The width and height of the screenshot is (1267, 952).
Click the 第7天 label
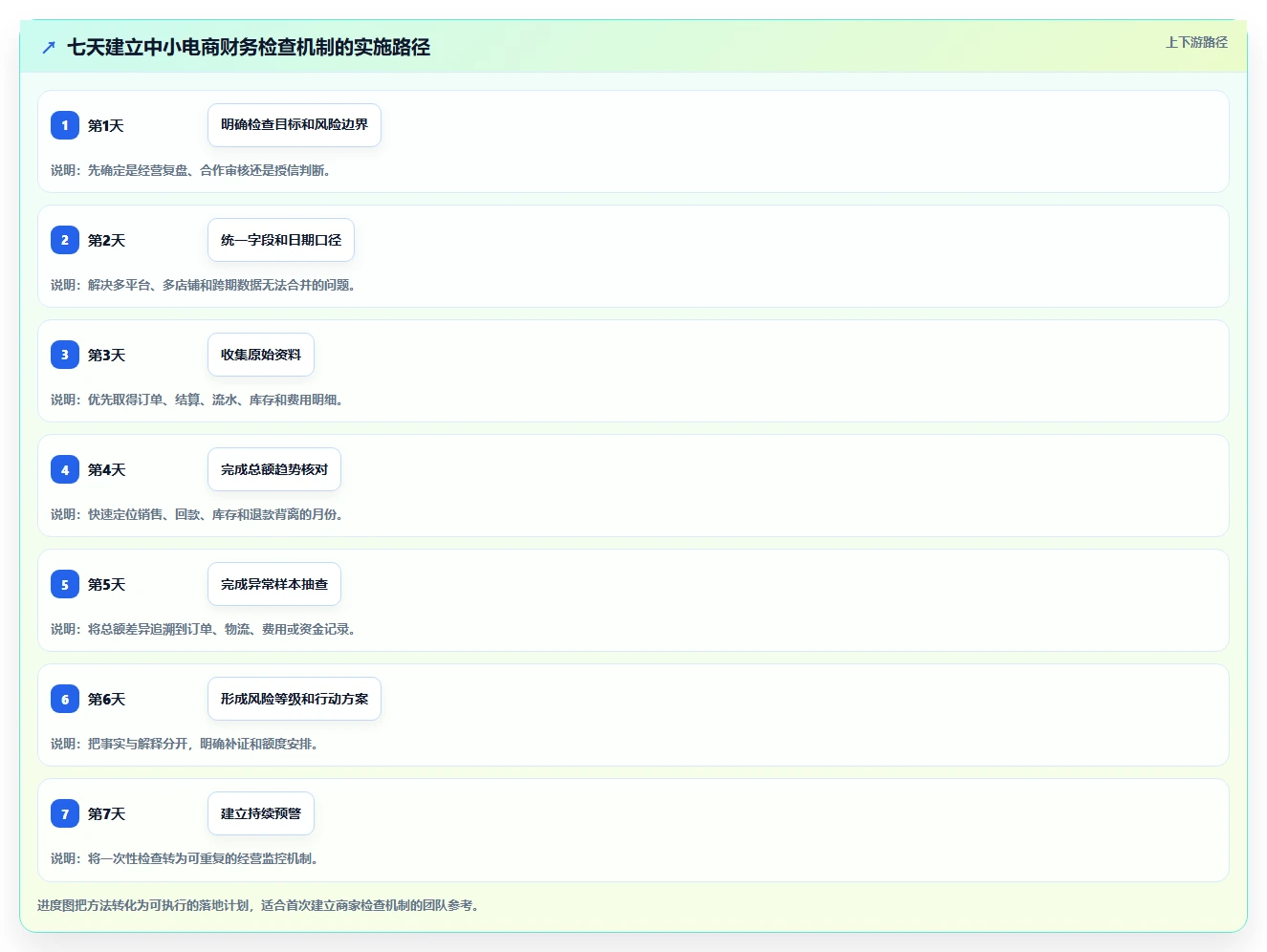[106, 813]
